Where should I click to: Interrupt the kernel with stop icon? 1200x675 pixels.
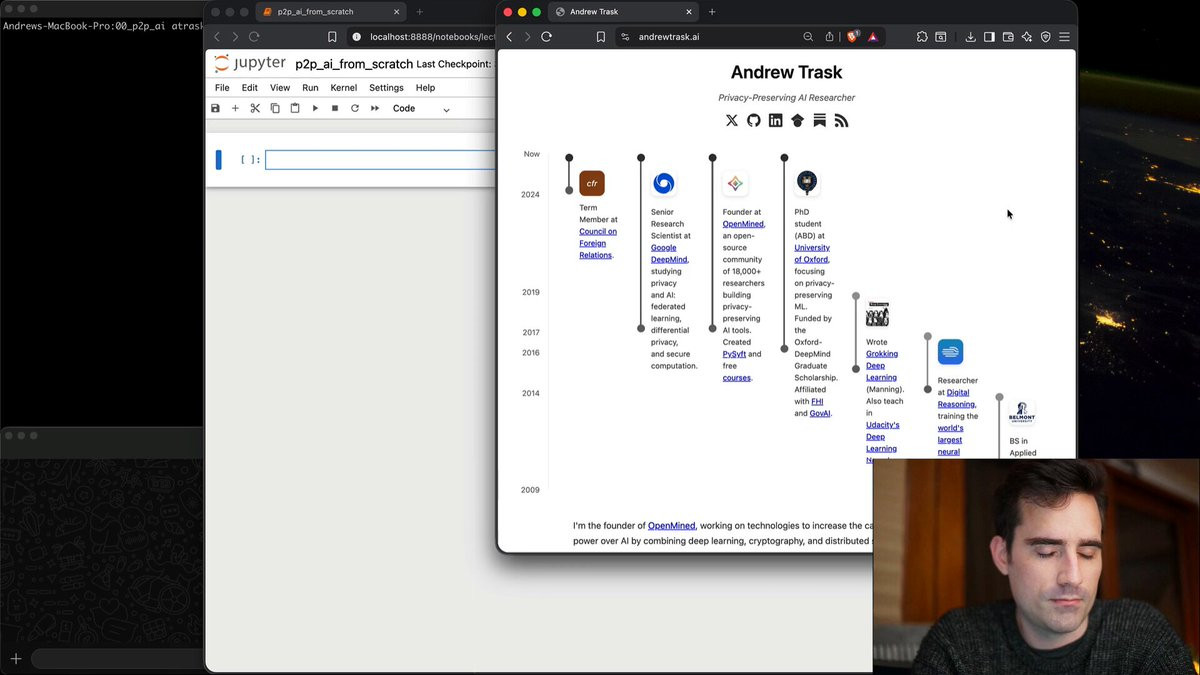[x=335, y=108]
